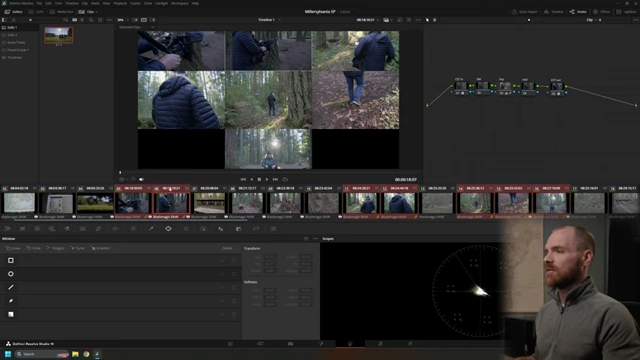
Task: Select the node graph hand pan tool
Action: [x=435, y=20]
